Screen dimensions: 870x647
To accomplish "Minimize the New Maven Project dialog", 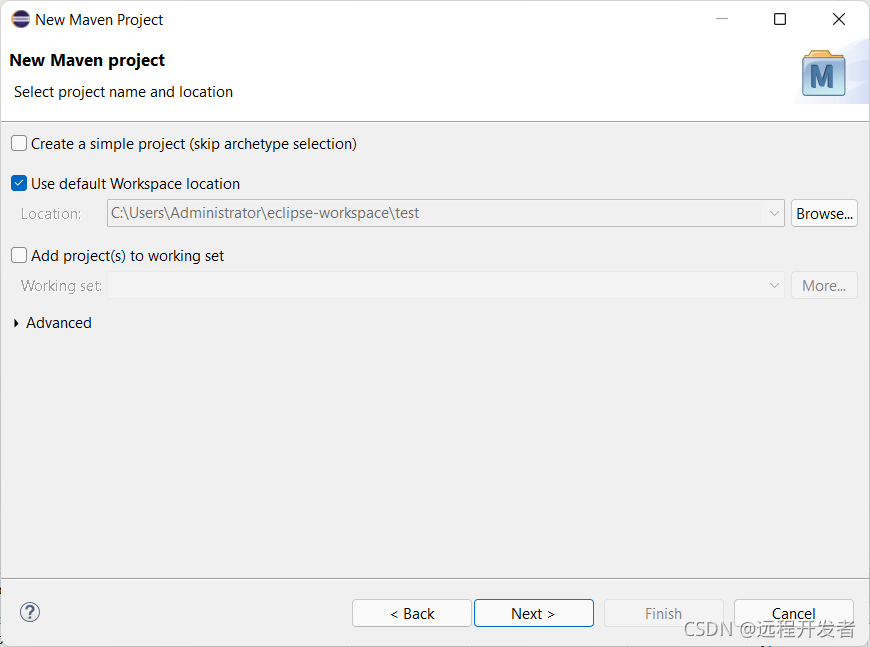I will click(x=722, y=19).
